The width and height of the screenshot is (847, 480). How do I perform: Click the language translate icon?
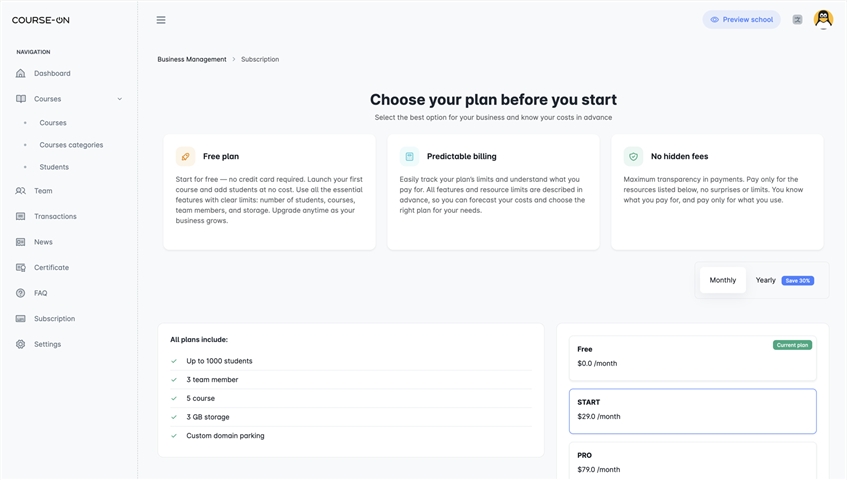click(x=797, y=19)
